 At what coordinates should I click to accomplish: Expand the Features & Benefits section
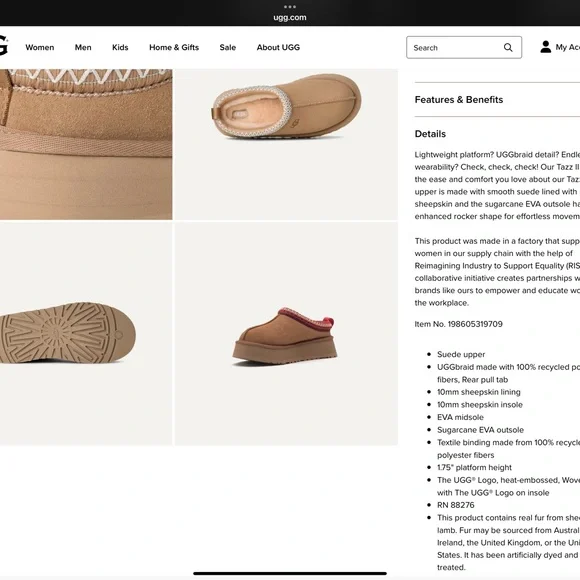pos(459,100)
